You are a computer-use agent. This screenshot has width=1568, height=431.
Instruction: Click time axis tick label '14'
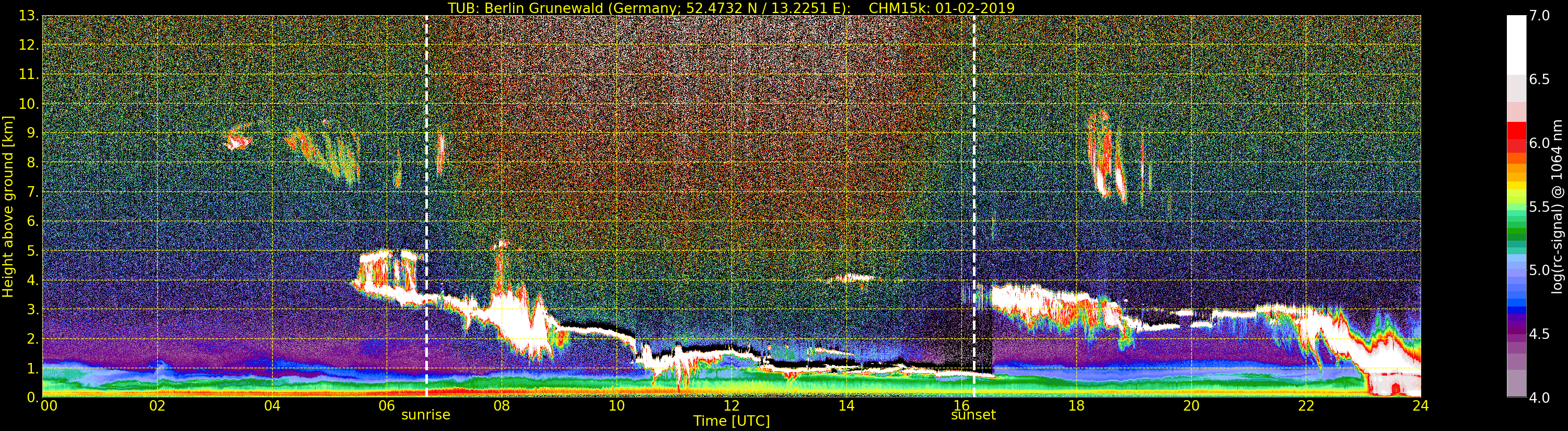click(x=846, y=406)
